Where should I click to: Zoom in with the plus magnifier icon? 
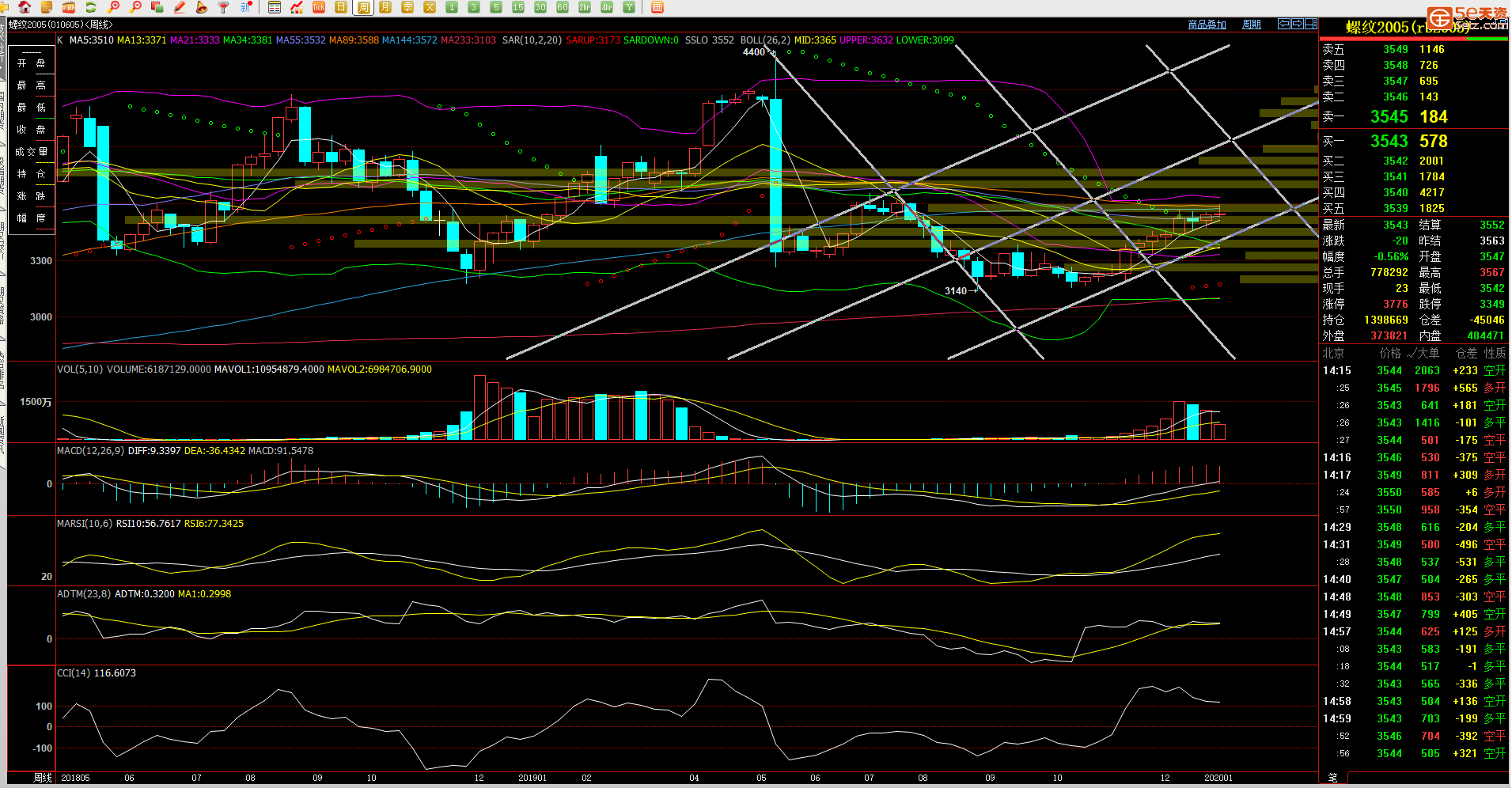click(x=113, y=7)
